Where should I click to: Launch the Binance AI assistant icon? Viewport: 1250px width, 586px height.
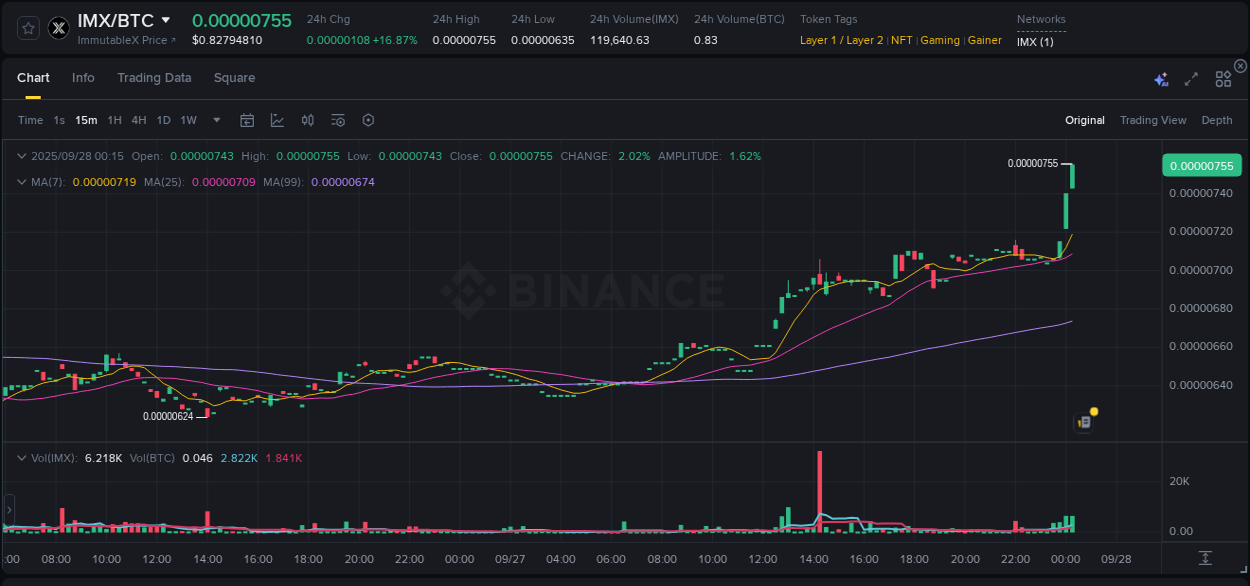point(1161,77)
